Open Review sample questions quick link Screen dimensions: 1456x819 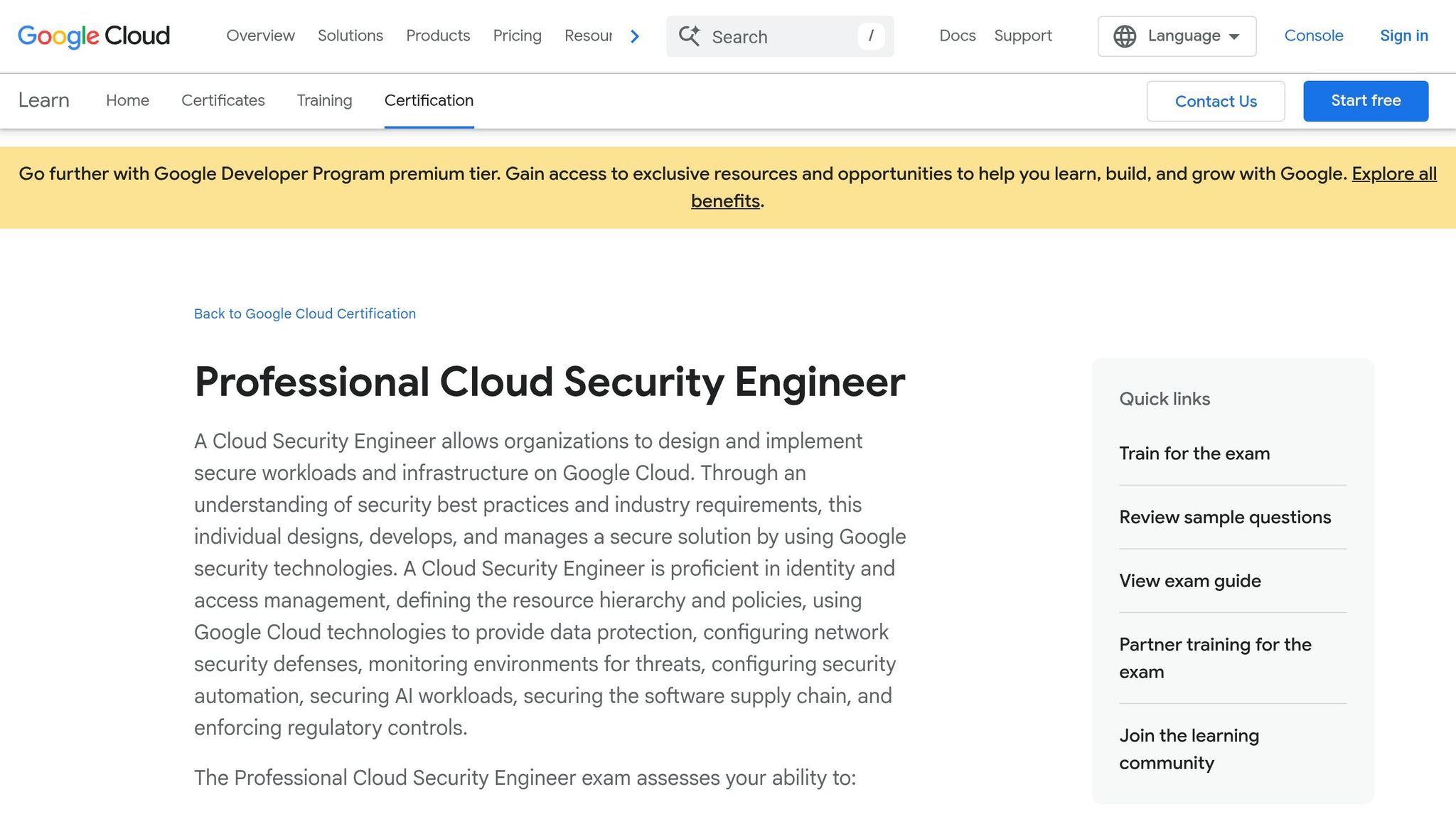click(x=1225, y=517)
